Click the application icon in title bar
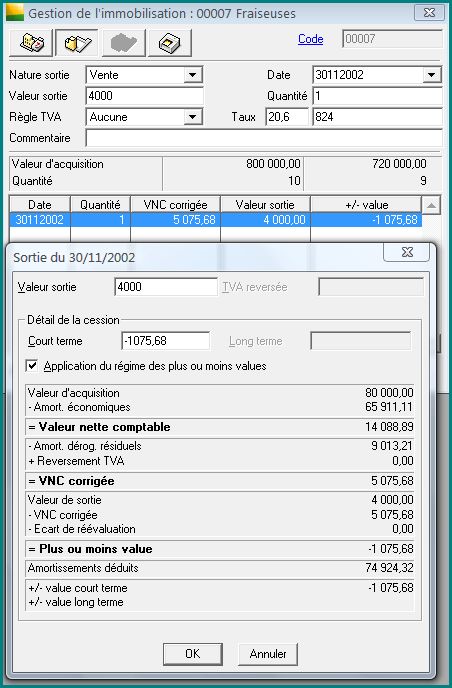452x688 pixels. (x=14, y=12)
